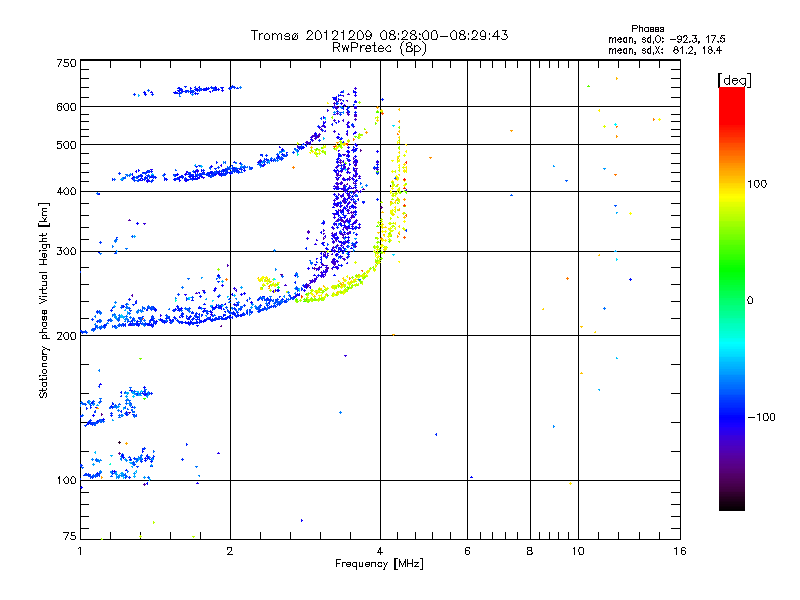
Task: Click the colorbar "0" tick label
Action: click(x=750, y=300)
